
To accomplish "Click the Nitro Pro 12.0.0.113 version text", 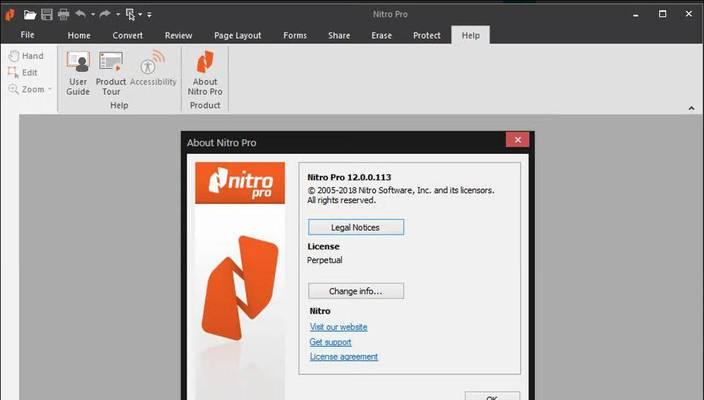I will tap(349, 177).
